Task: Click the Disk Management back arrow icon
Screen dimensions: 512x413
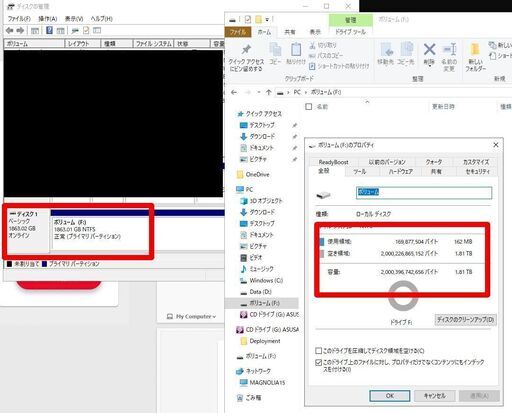Action: (x=10, y=31)
